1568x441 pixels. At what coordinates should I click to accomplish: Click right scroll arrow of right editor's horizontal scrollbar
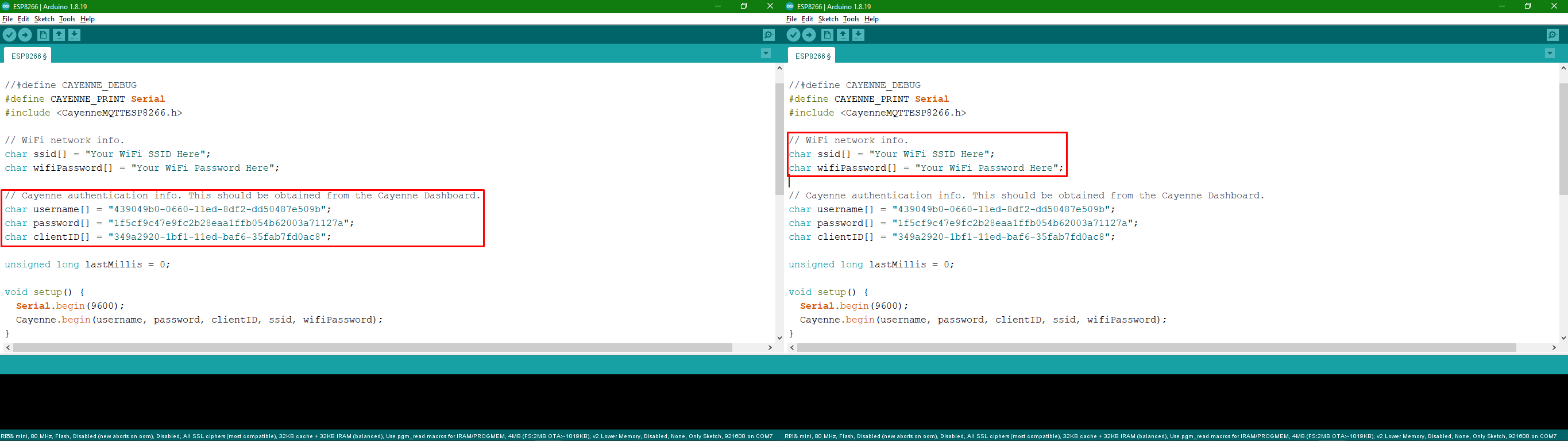pyautogui.click(x=1554, y=347)
